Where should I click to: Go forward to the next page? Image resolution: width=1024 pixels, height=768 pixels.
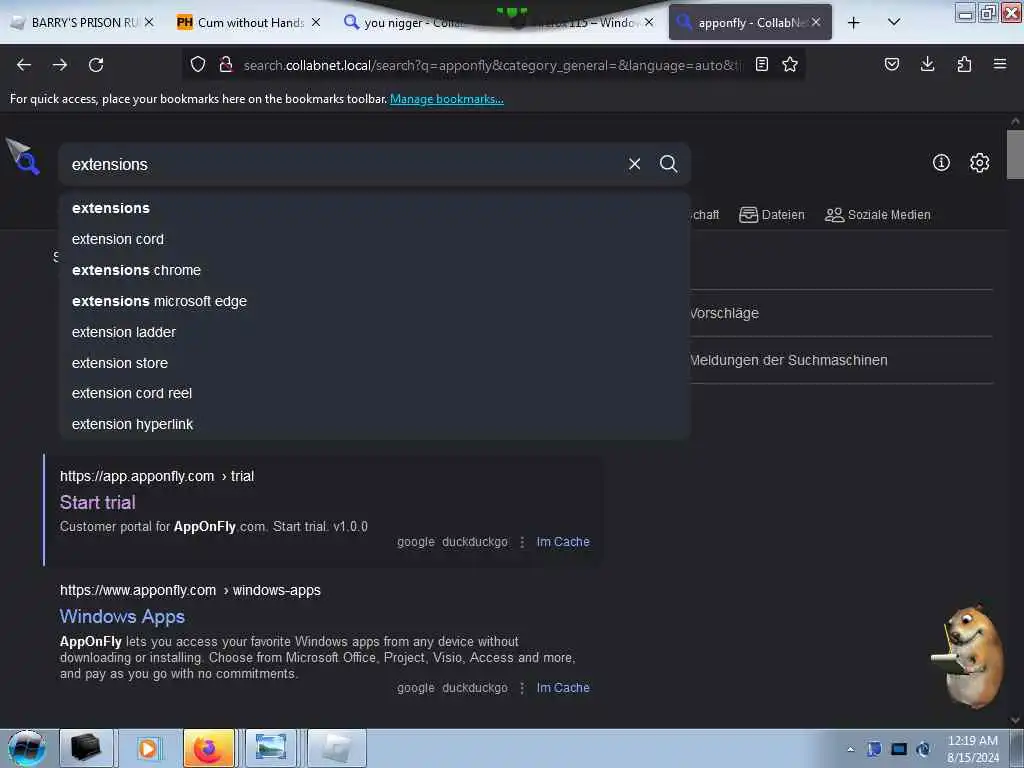pos(60,65)
